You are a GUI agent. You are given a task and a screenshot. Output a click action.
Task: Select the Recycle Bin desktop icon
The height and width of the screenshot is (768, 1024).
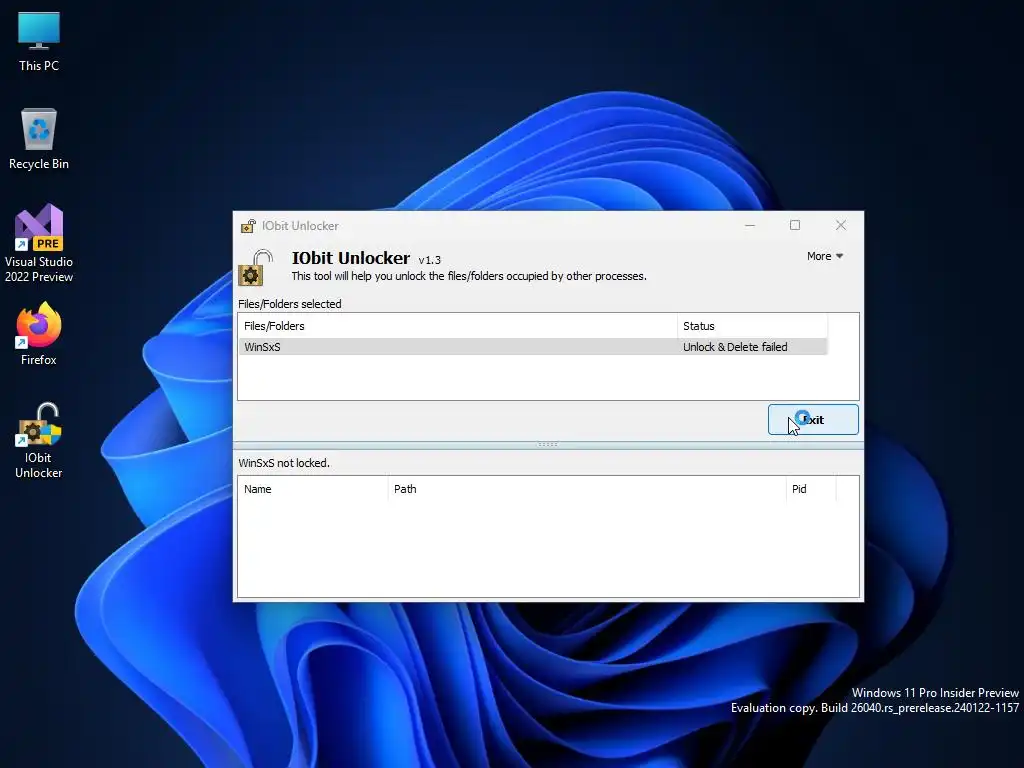pyautogui.click(x=39, y=139)
